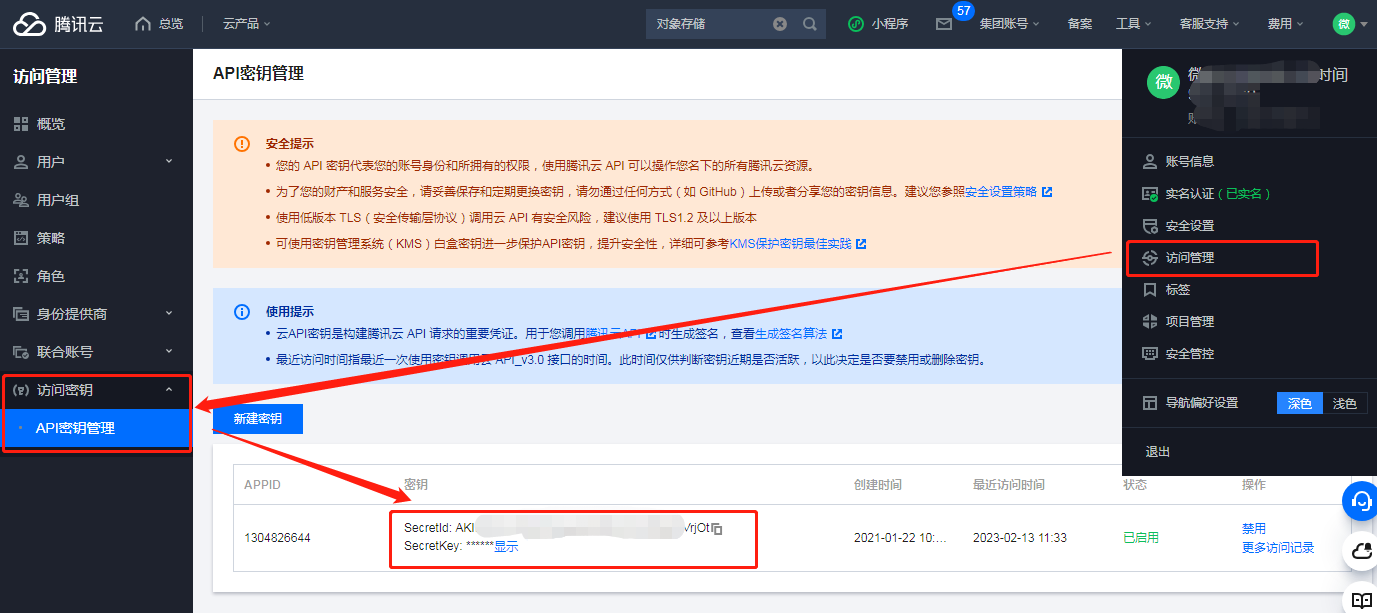Click 显示 to reveal the SecretKey

[506, 547]
